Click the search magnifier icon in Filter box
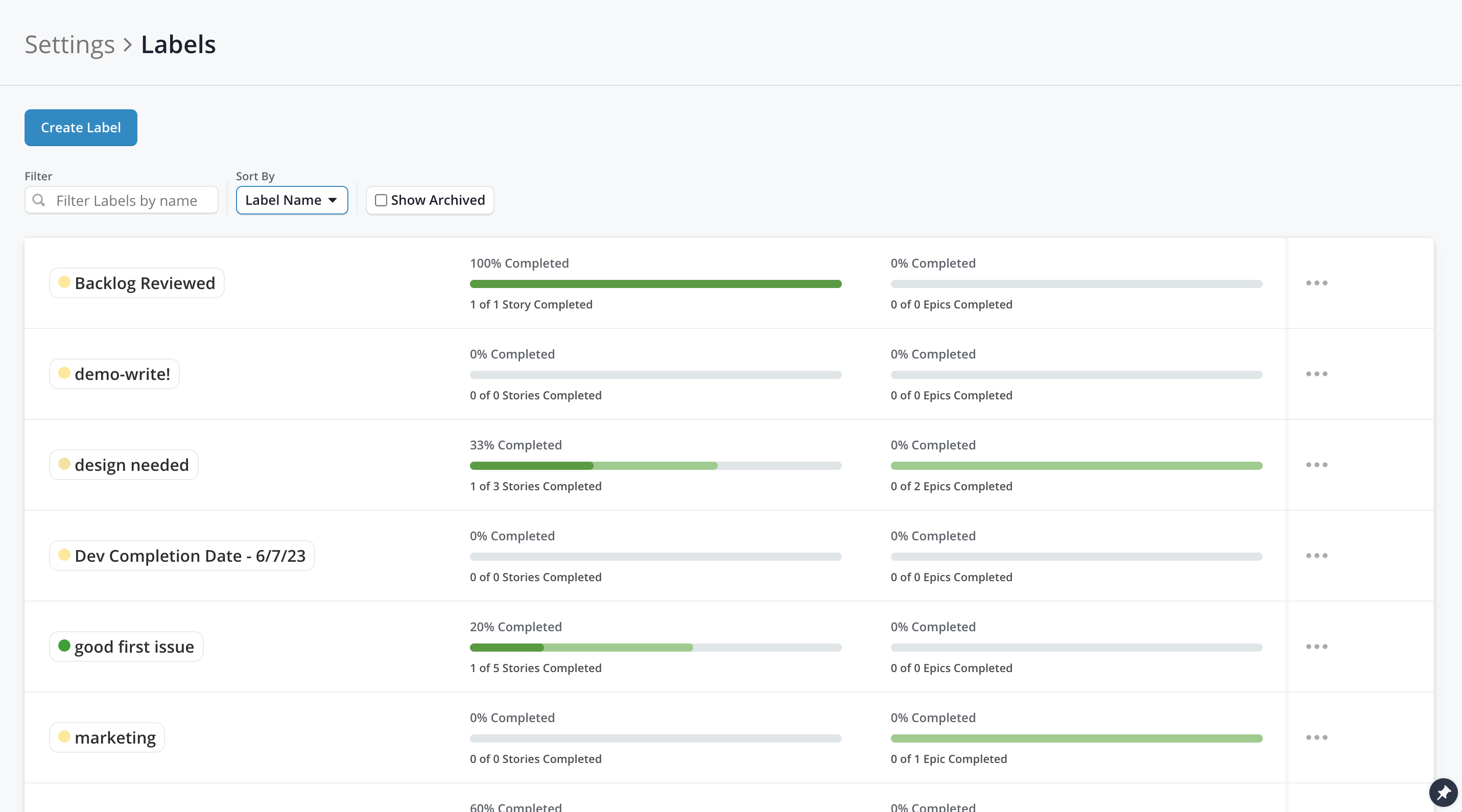Screen dimensions: 1462x812 point(39,200)
